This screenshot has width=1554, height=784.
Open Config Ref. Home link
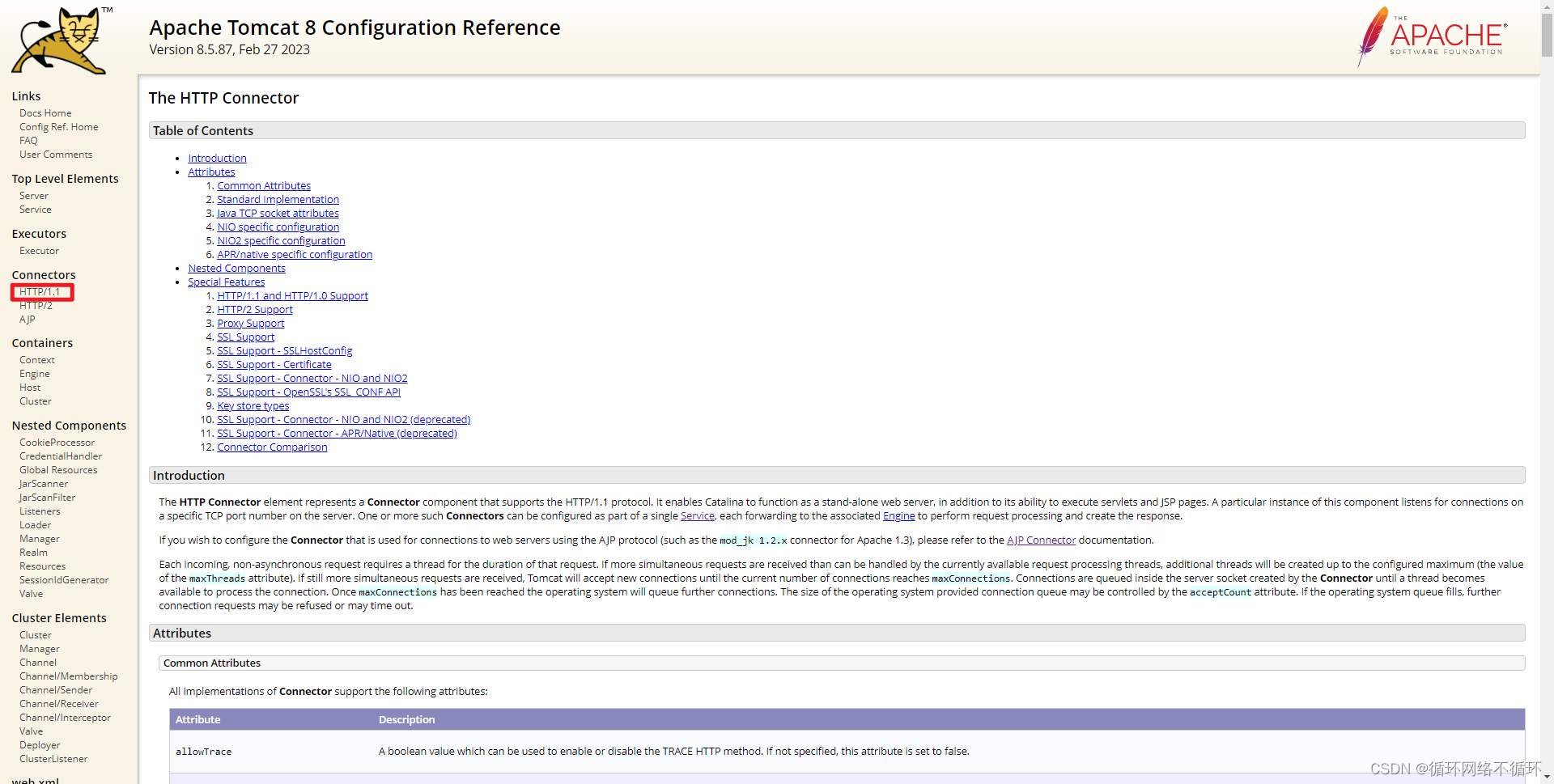coord(59,127)
